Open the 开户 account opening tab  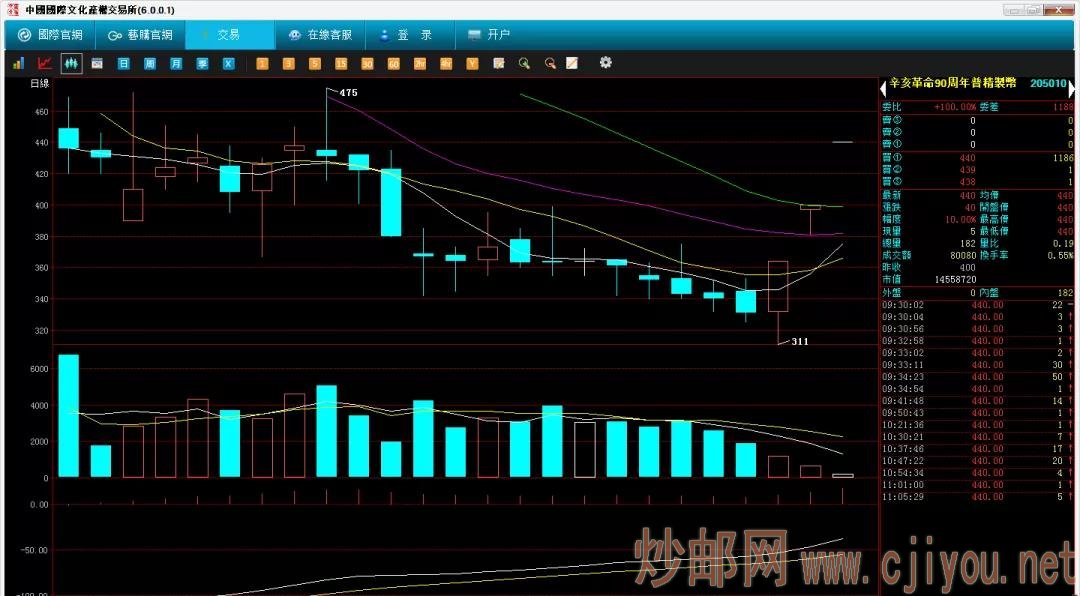(x=489, y=35)
